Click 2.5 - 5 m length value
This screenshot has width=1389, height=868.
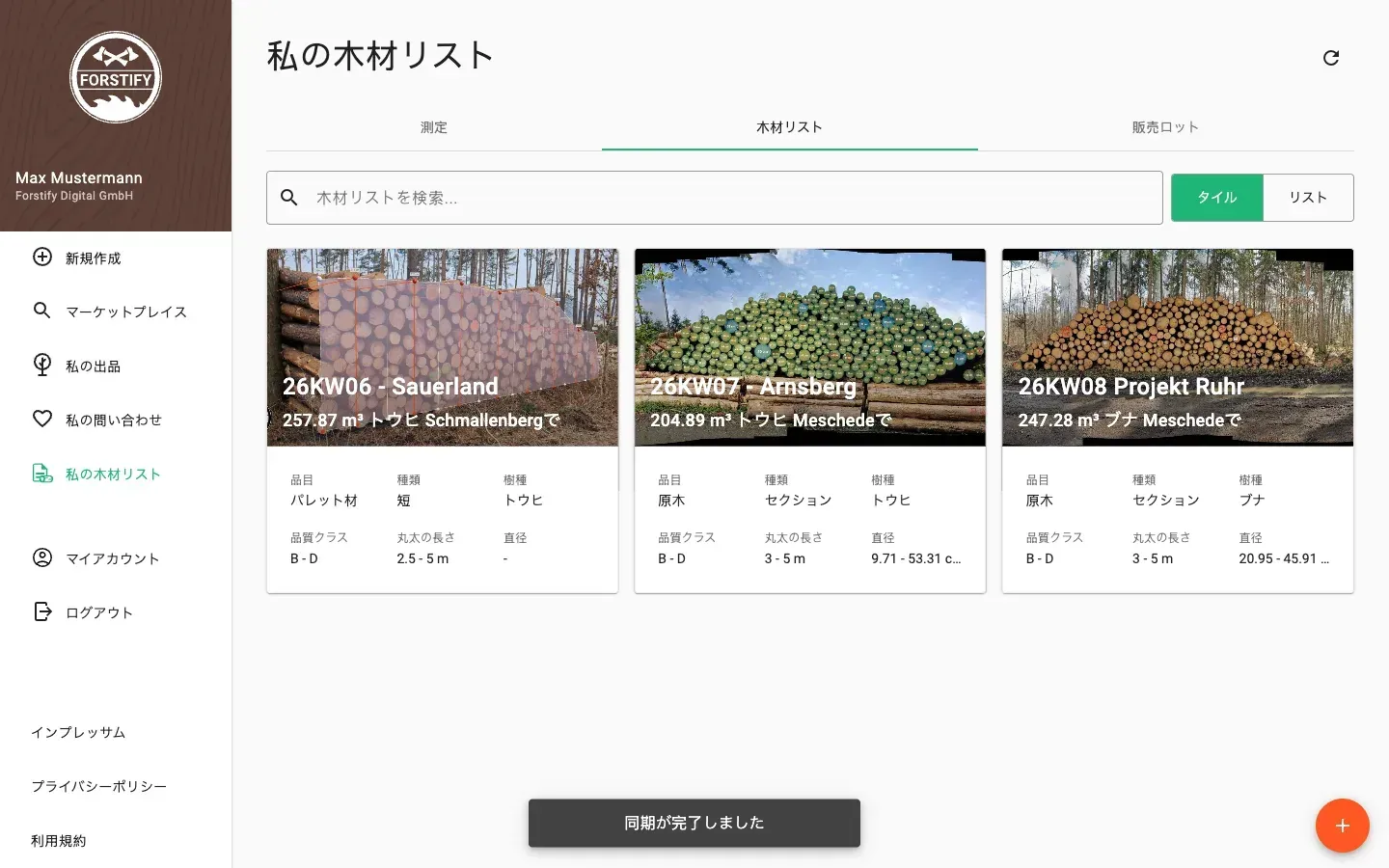[422, 558]
